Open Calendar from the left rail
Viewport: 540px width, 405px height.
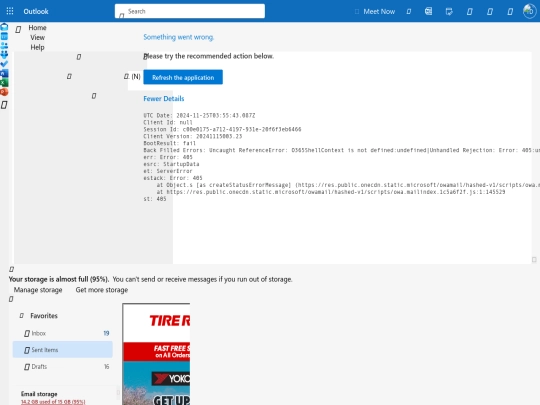click(x=4, y=36)
